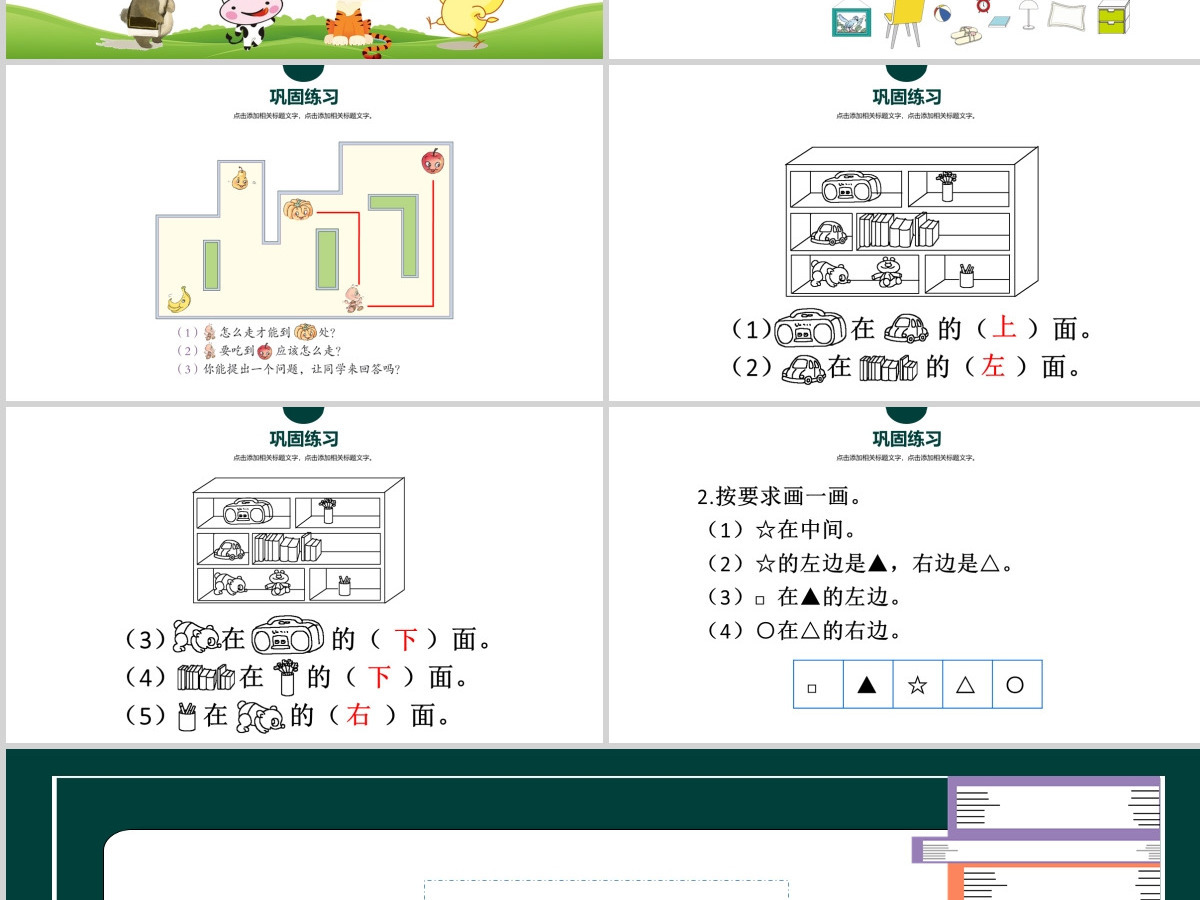1200x900 pixels.
Task: Select the framed picture icon
Action: 851,22
